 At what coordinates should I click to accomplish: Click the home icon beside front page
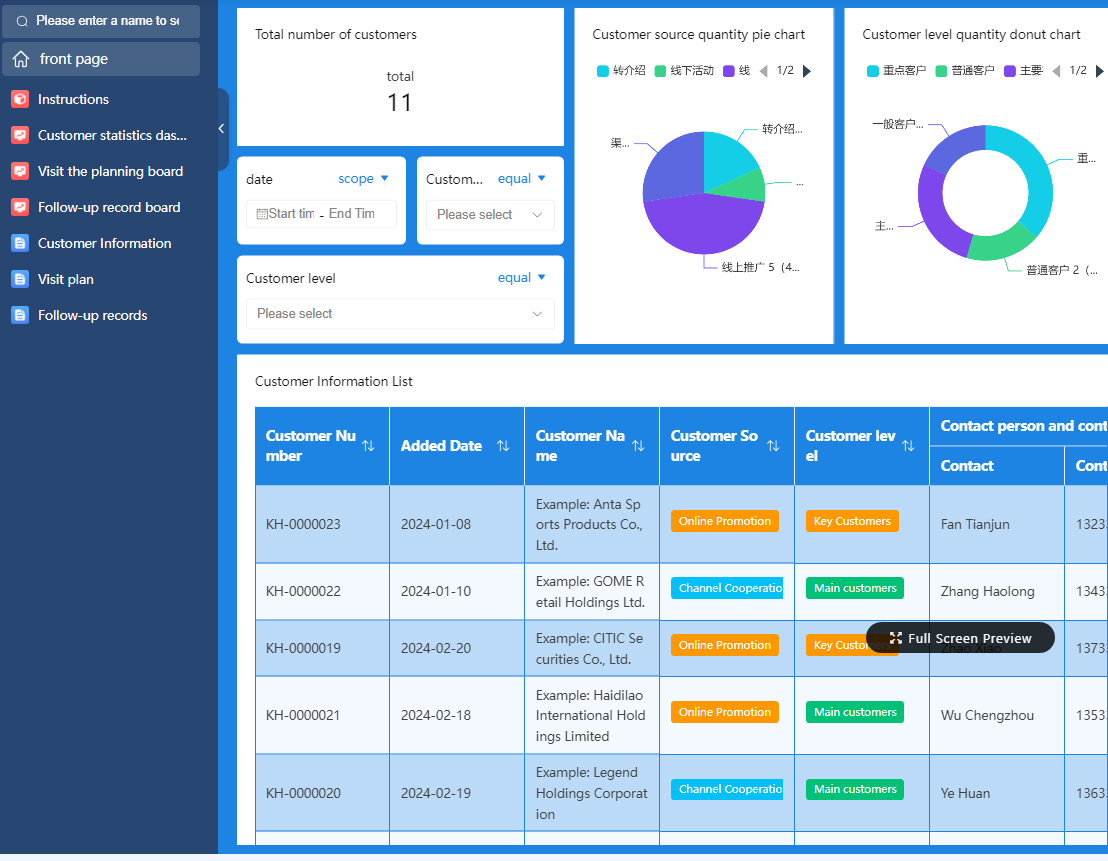pyautogui.click(x=21, y=60)
